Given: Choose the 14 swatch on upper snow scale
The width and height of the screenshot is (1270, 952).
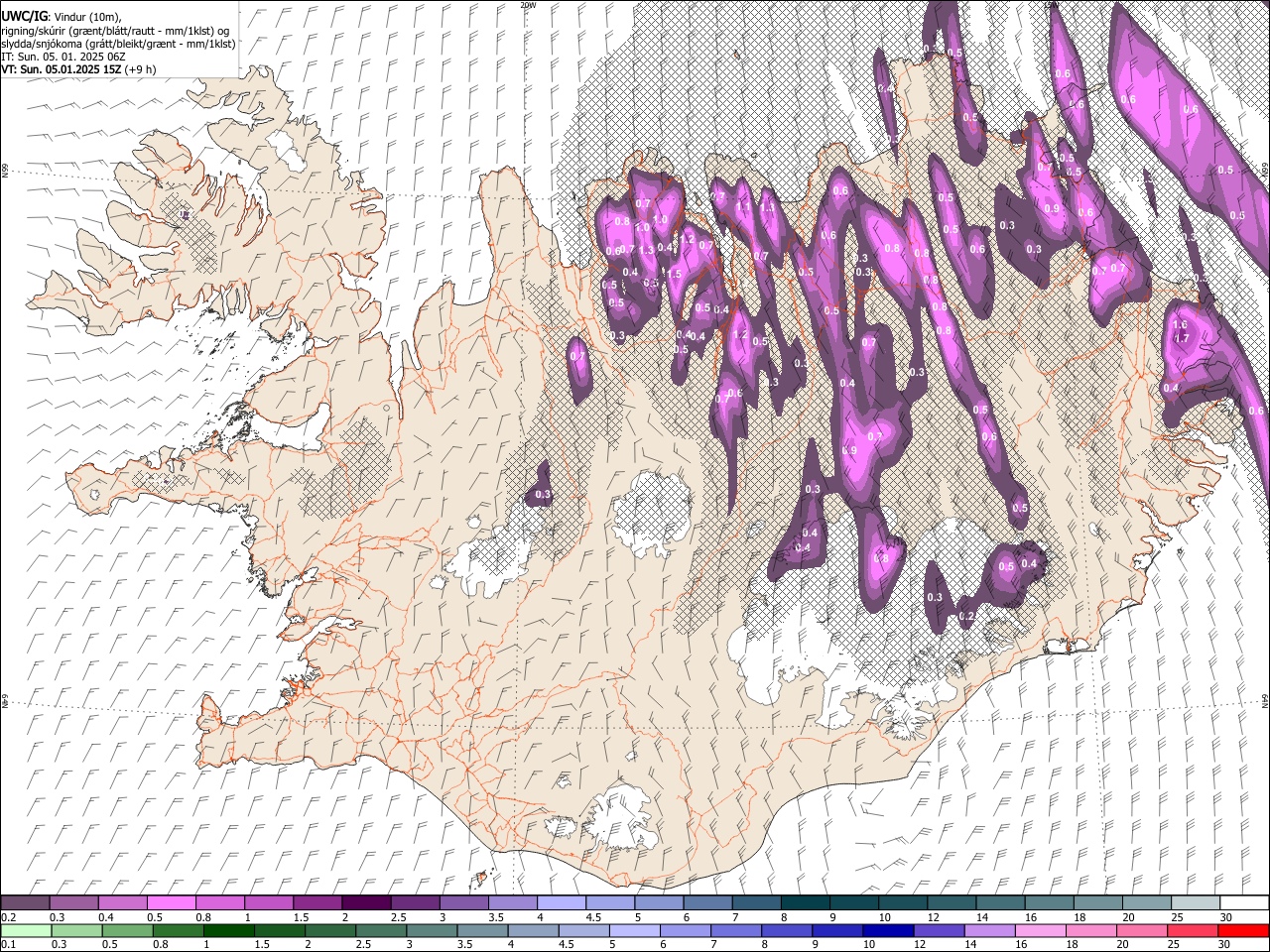Looking at the screenshot, I should point(1000,902).
